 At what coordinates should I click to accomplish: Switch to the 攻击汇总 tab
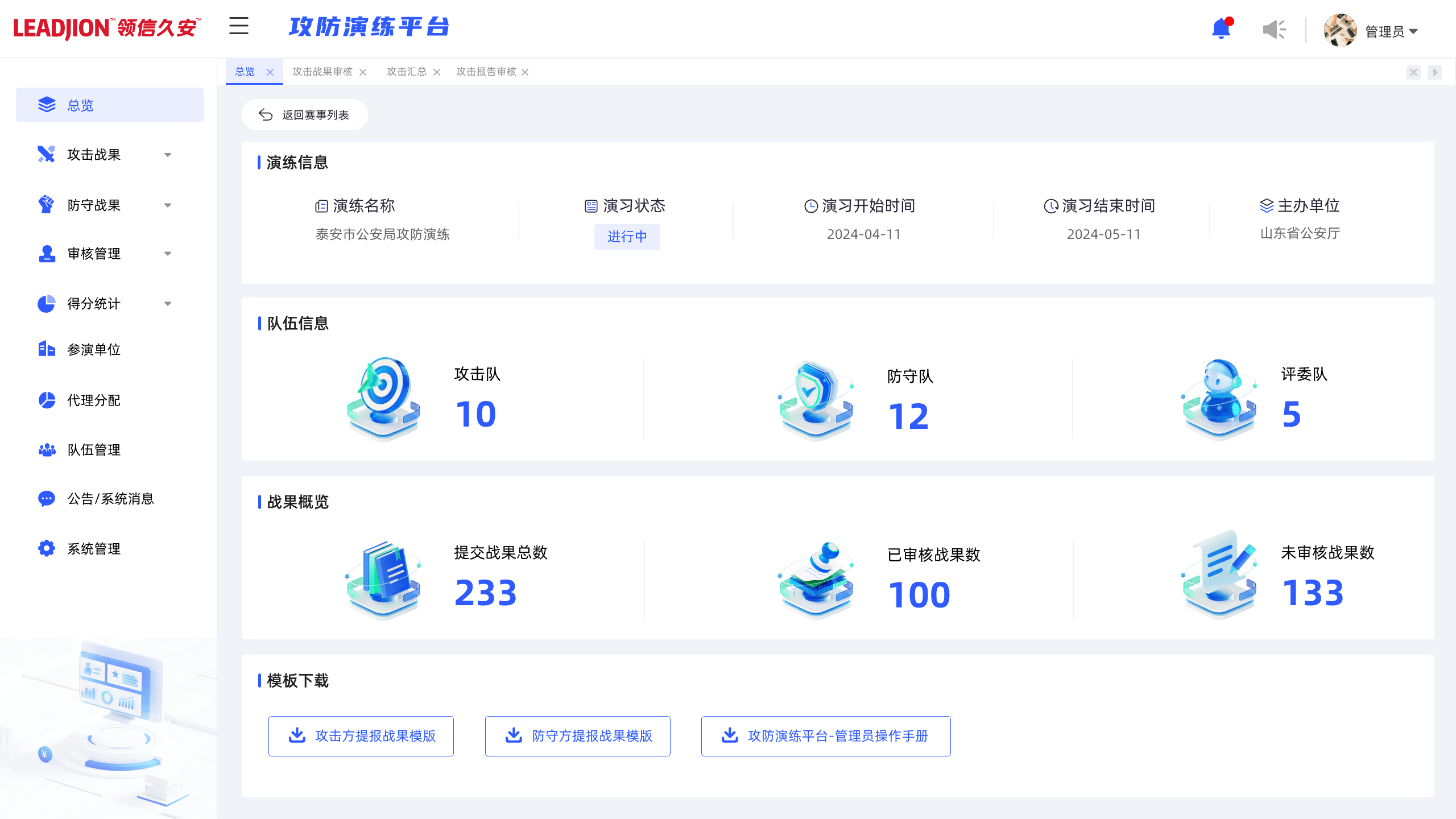click(x=407, y=72)
